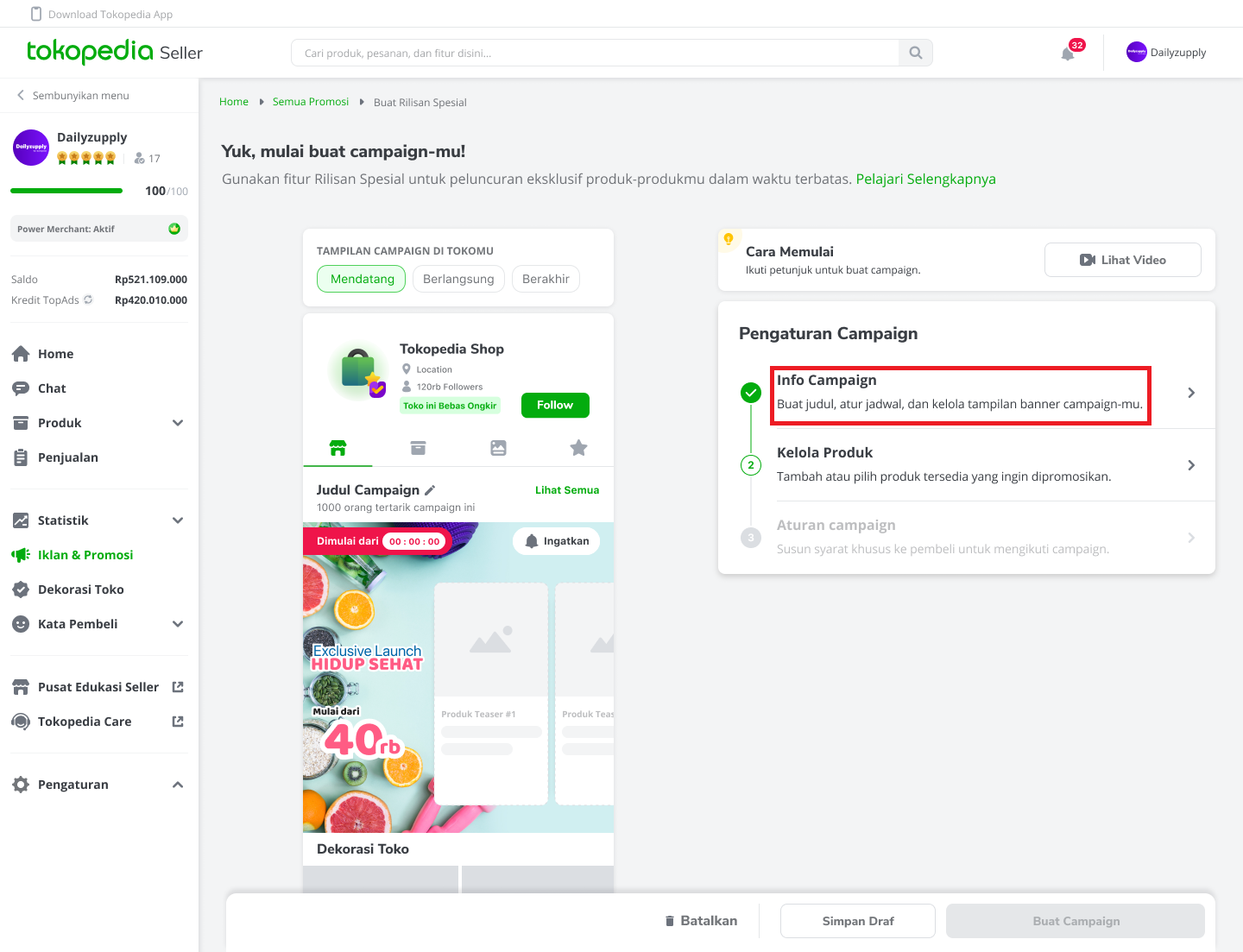Click the shop score progress bar
The height and width of the screenshot is (952, 1243).
click(66, 191)
